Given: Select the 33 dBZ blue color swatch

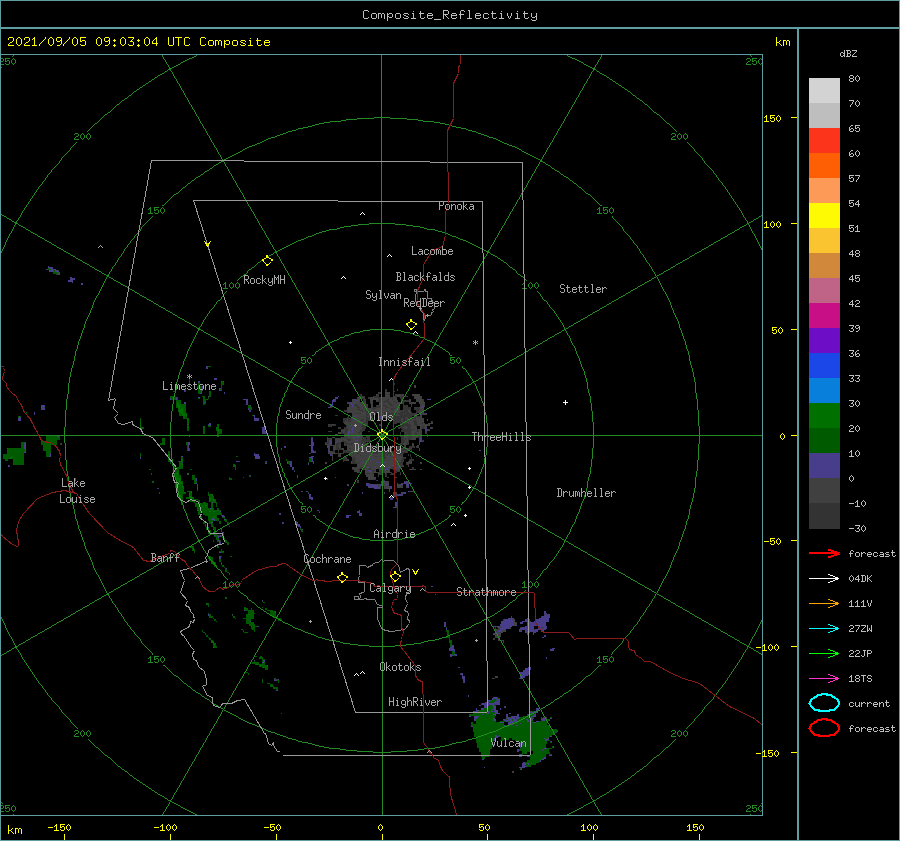Looking at the screenshot, I should click(824, 365).
